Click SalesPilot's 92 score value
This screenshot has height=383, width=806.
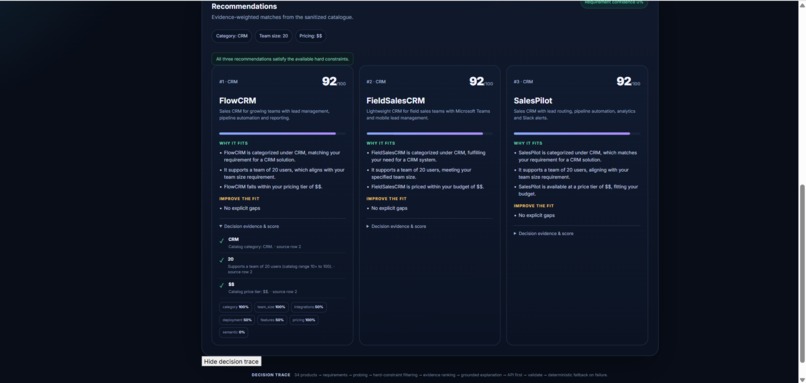pos(624,81)
